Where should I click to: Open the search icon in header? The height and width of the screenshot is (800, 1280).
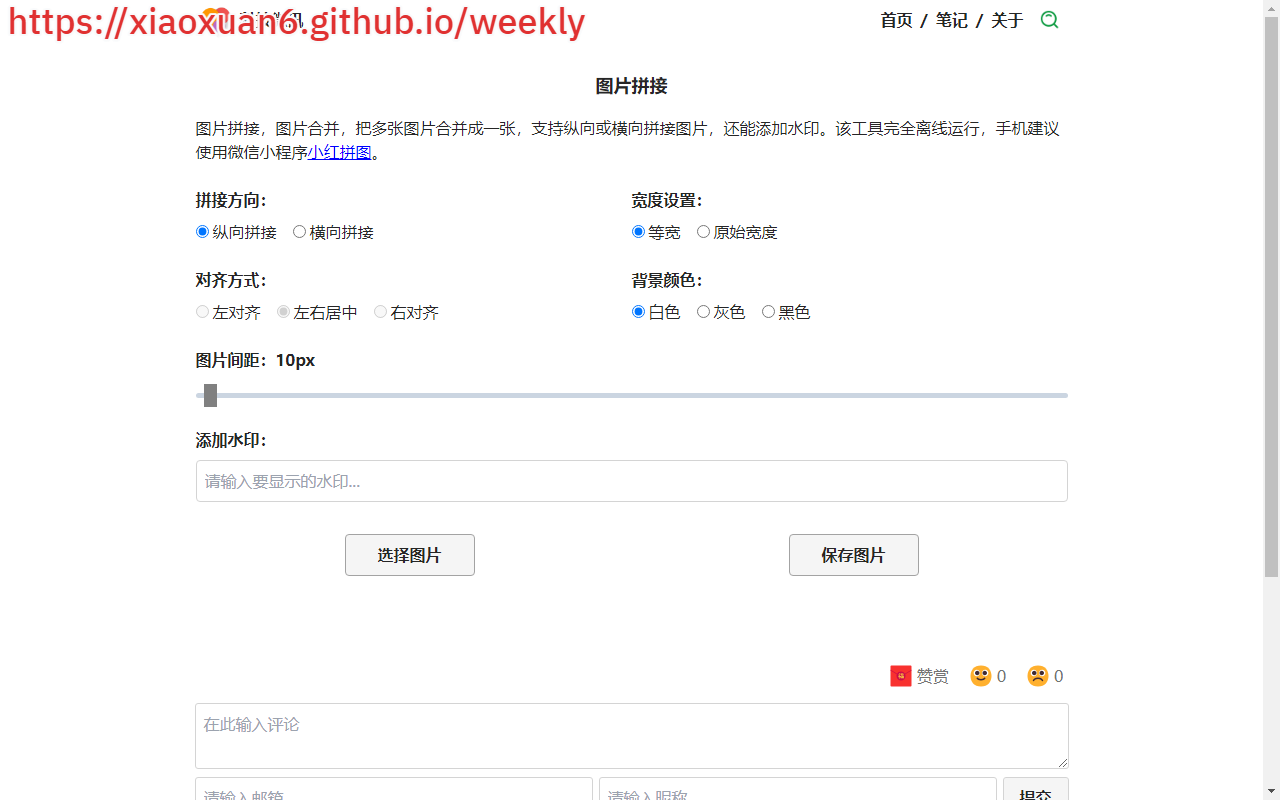(x=1049, y=20)
